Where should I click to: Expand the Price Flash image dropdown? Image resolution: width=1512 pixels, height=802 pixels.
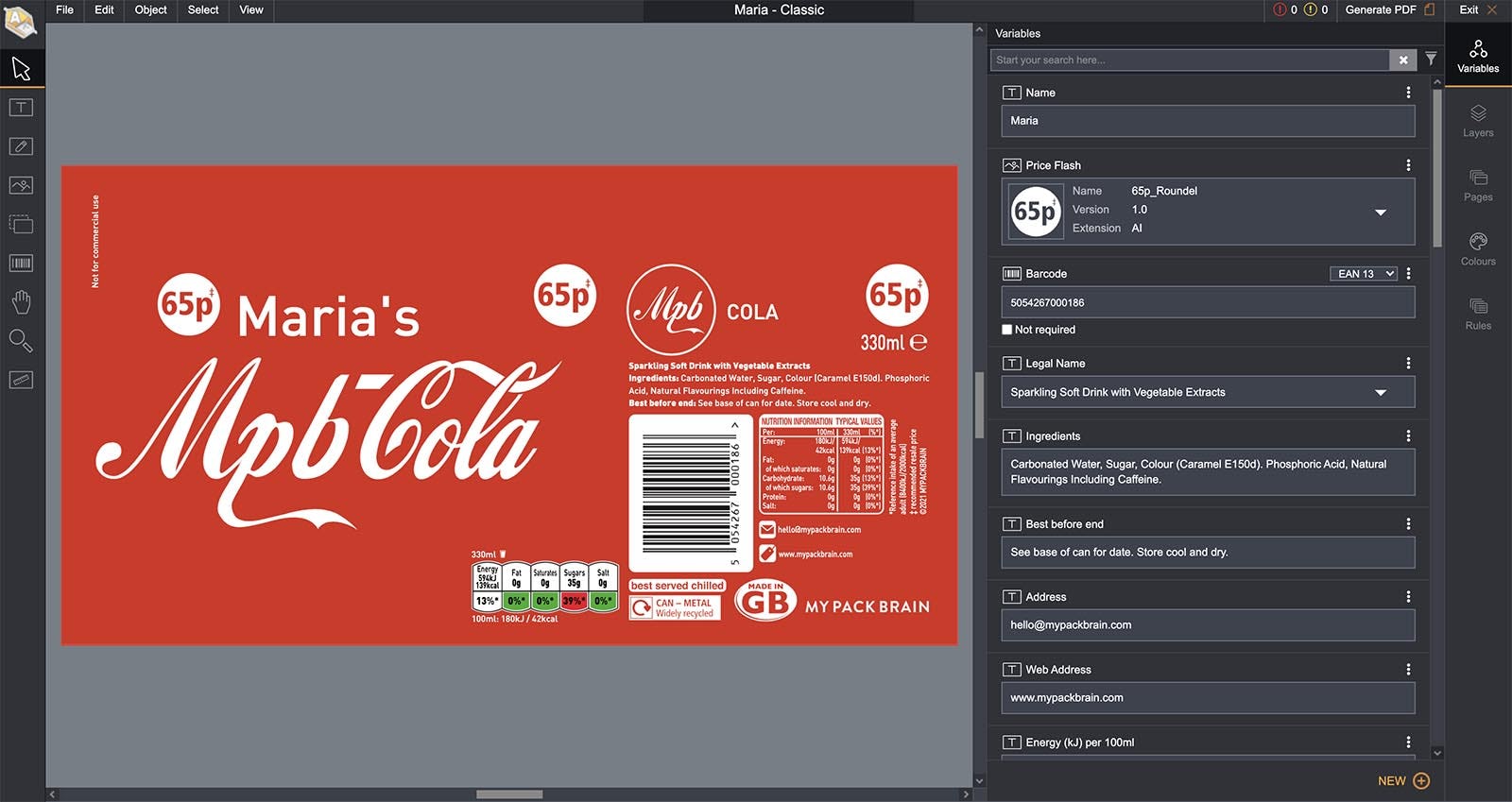pos(1381,213)
